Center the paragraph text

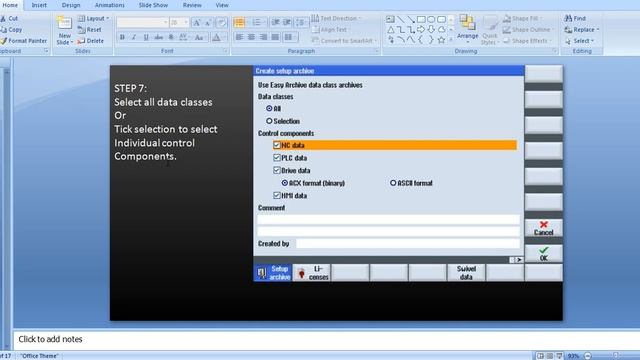(251, 37)
